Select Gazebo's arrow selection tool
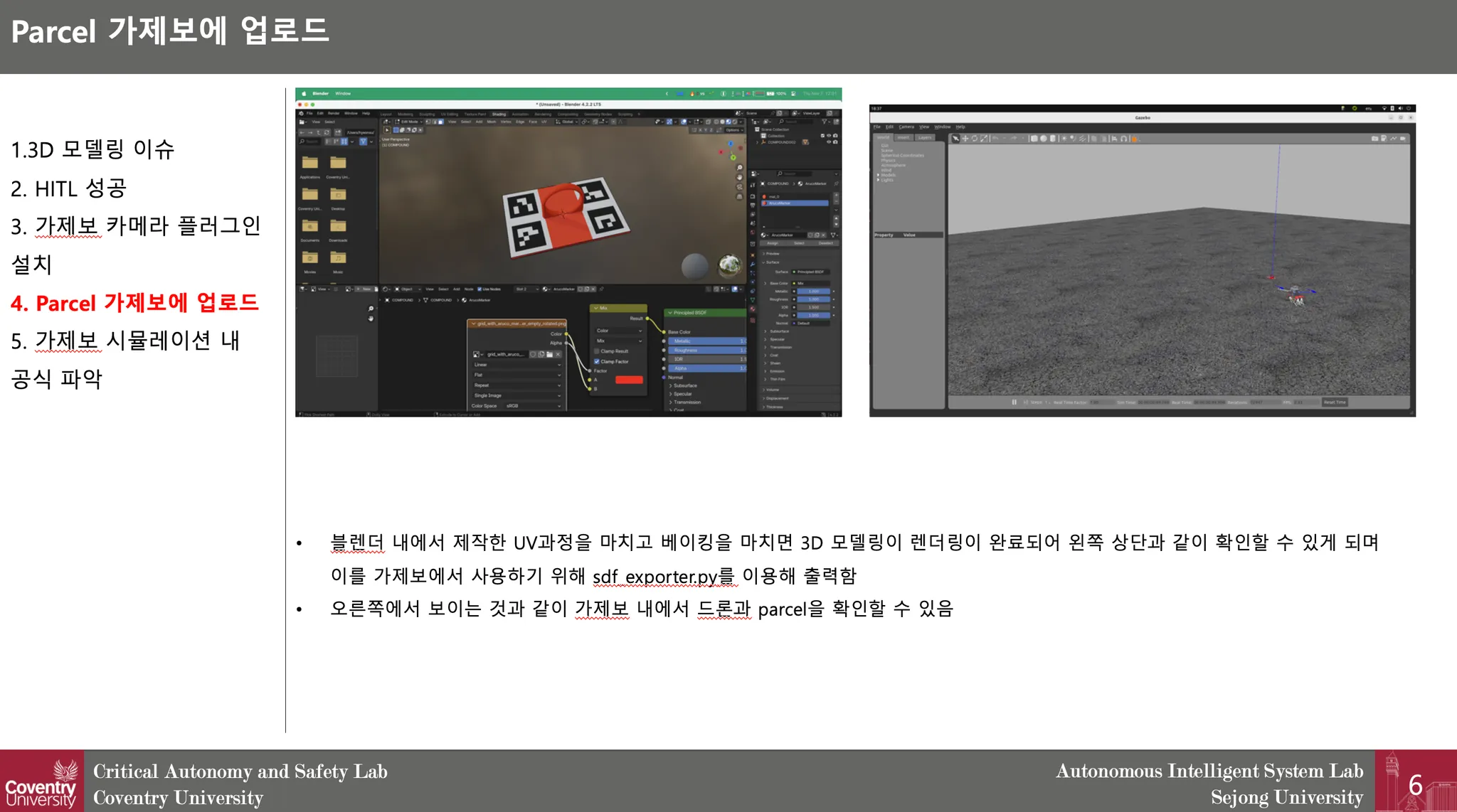 coord(956,139)
